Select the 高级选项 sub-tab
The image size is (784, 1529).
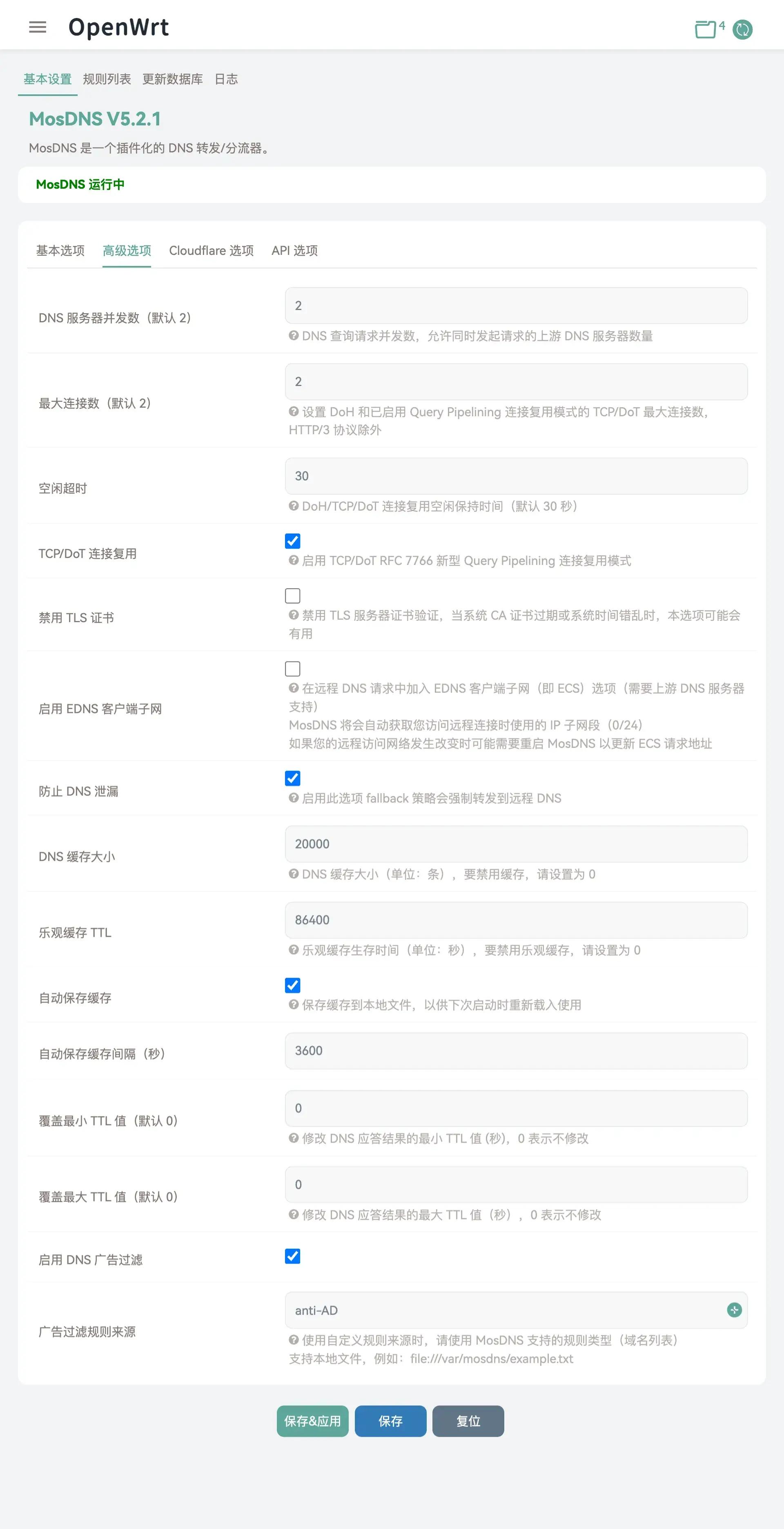127,250
